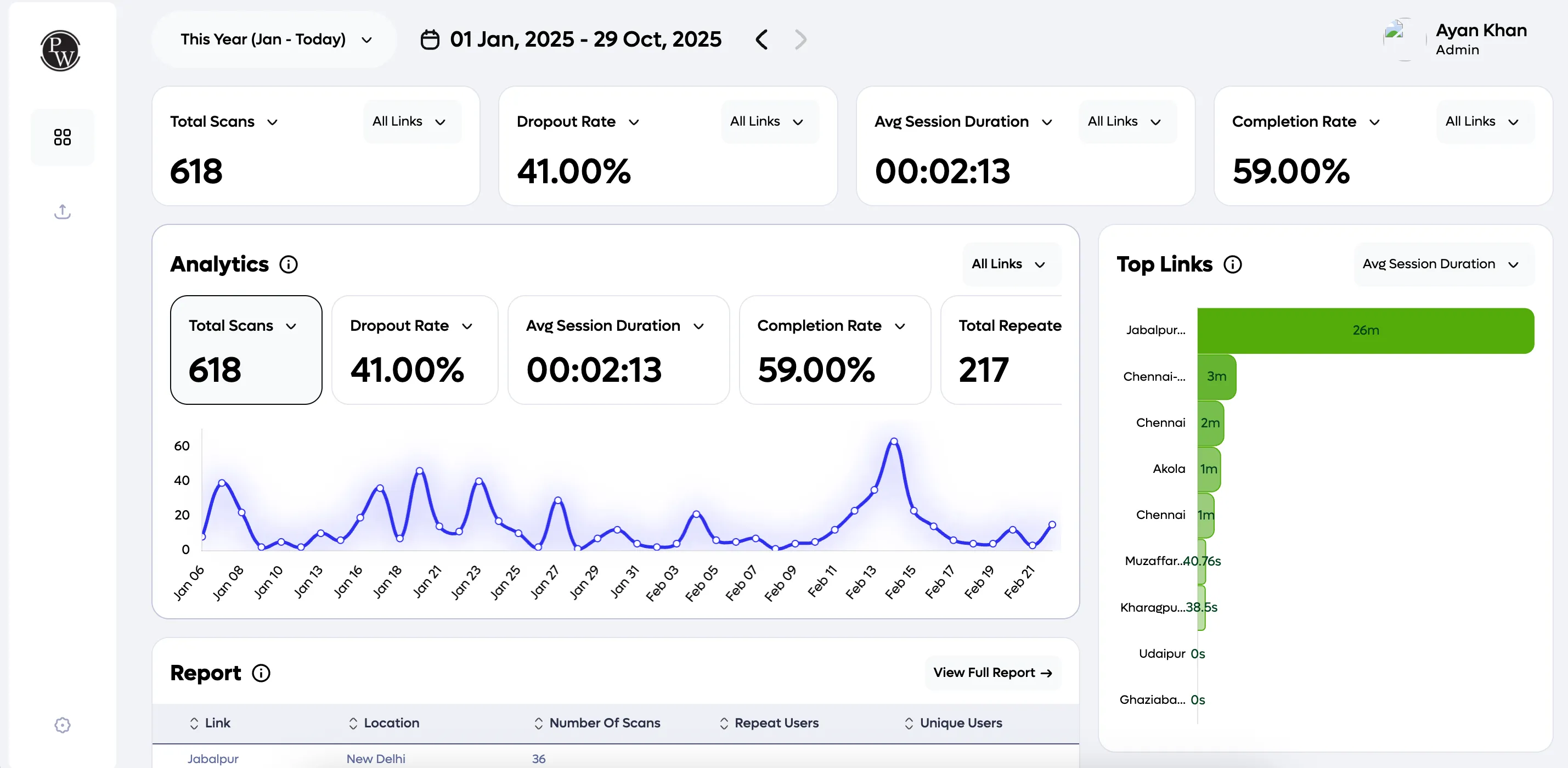Sort the table by Number Of Scans
Screen dimensions: 1568x768
[x=539, y=723]
